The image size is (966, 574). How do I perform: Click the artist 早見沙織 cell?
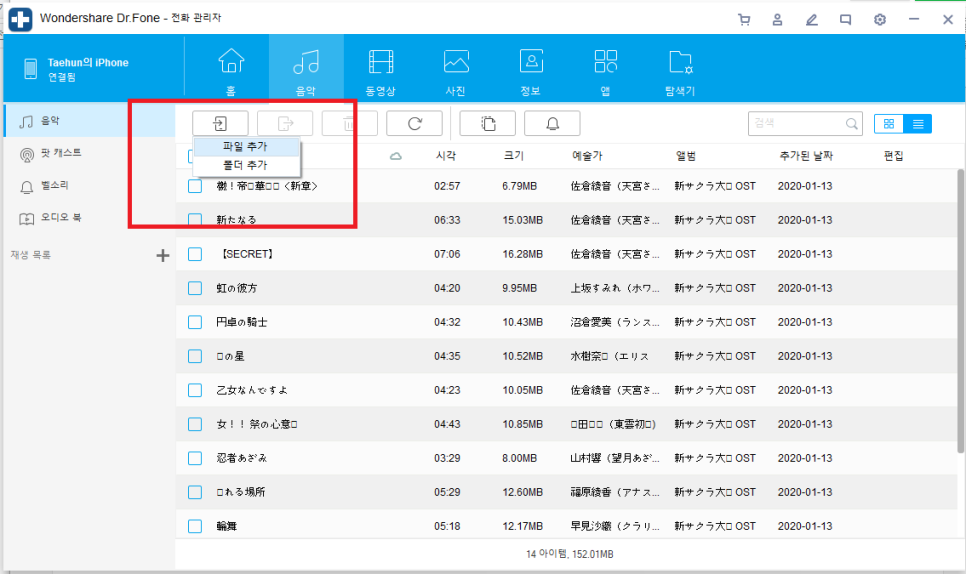click(x=615, y=526)
